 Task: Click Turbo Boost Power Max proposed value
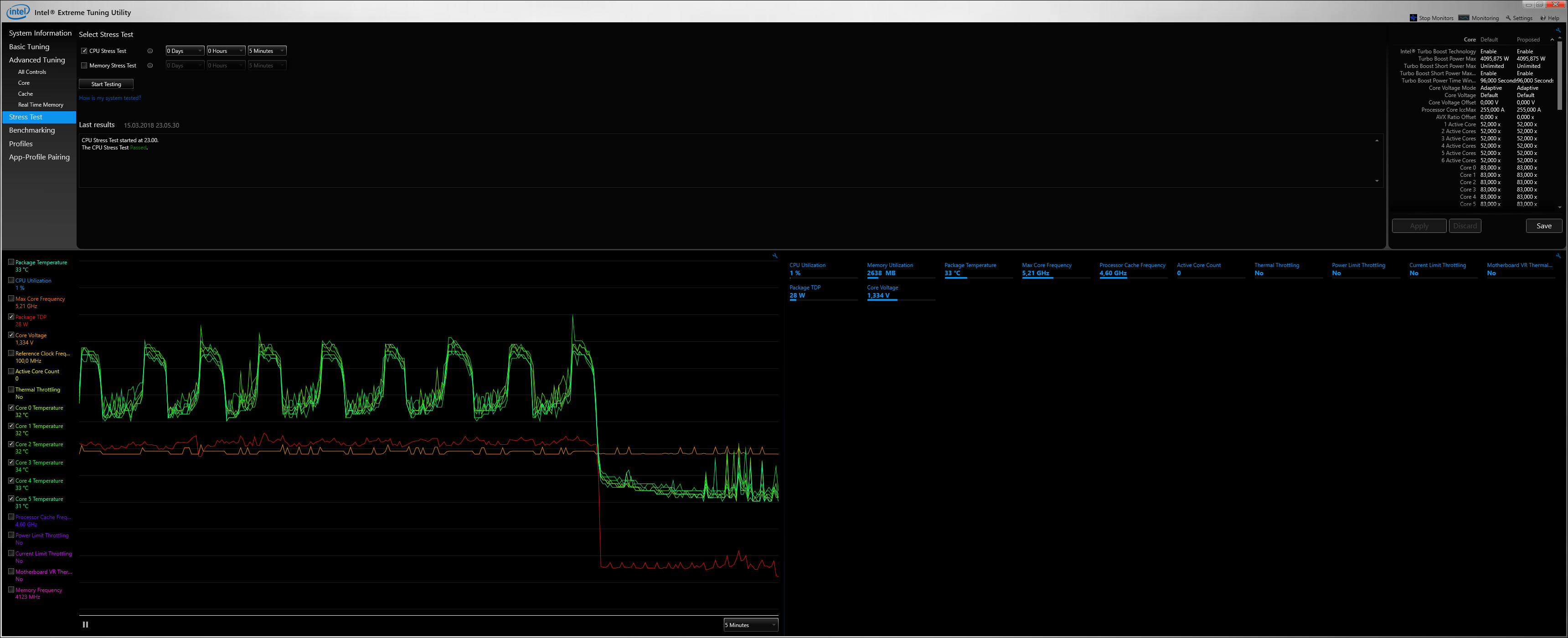click(1531, 58)
